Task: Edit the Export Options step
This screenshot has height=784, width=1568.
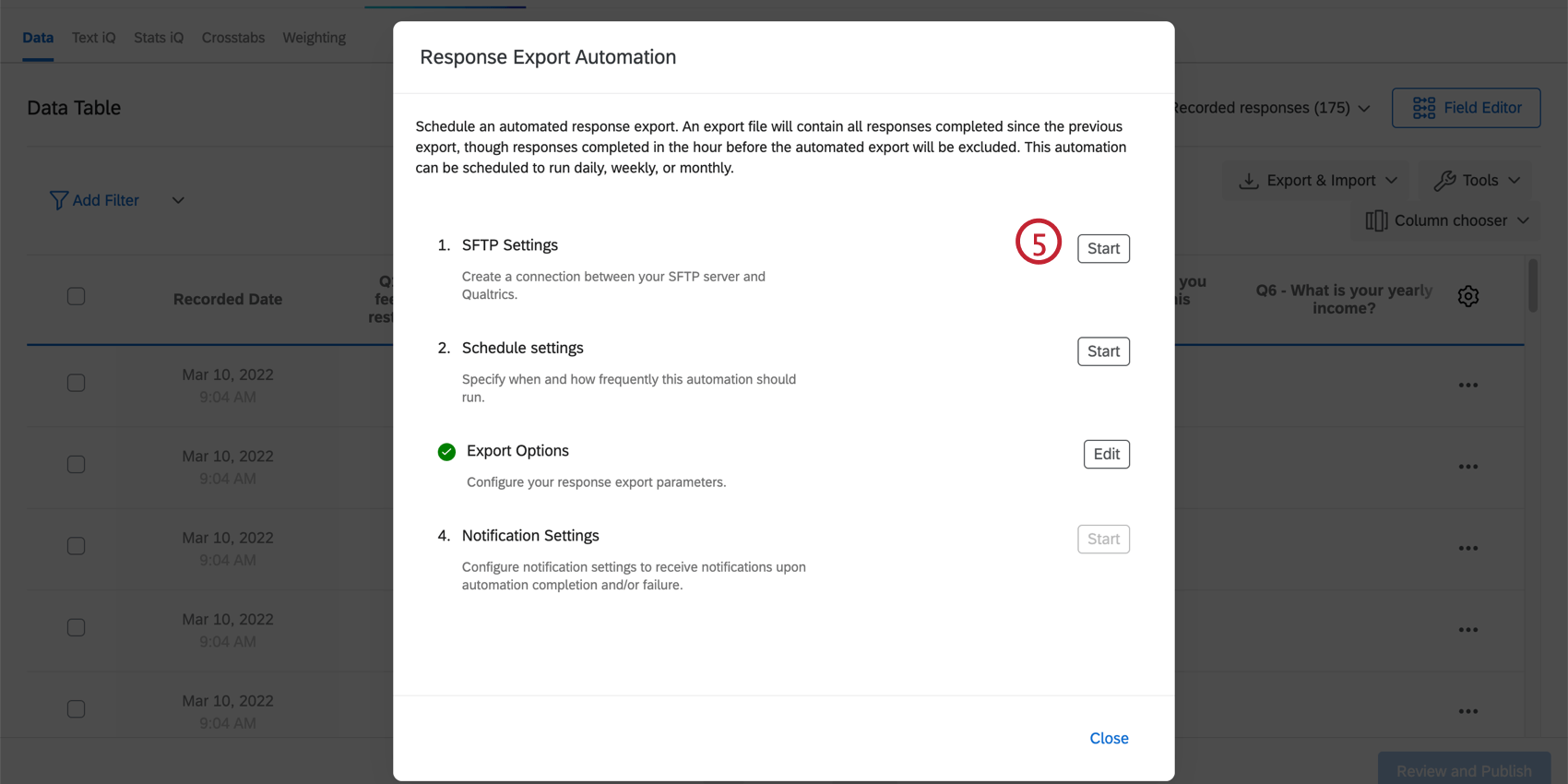Action: coord(1106,454)
